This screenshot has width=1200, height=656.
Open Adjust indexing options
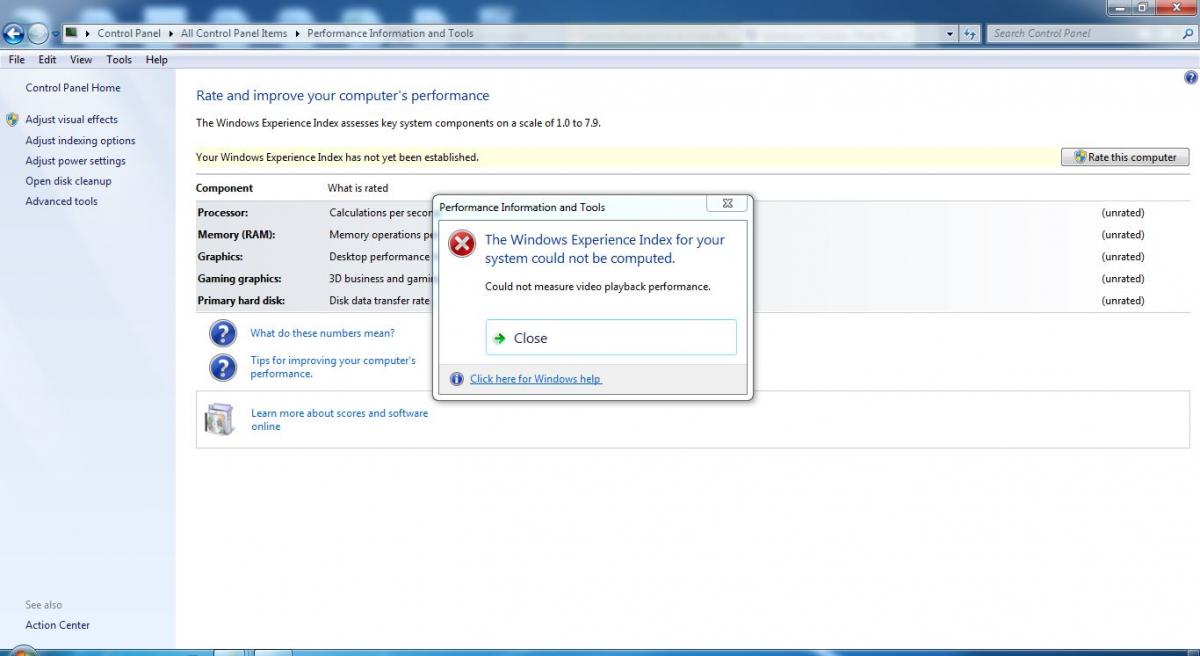pyautogui.click(x=80, y=141)
